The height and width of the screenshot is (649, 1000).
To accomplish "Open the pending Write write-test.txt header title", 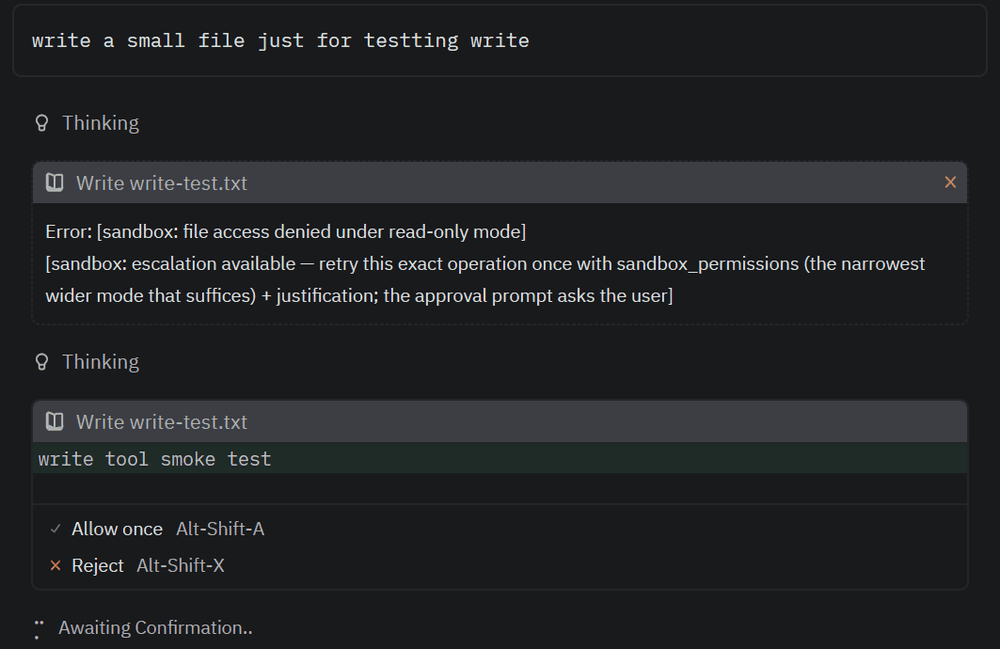I will pos(161,422).
